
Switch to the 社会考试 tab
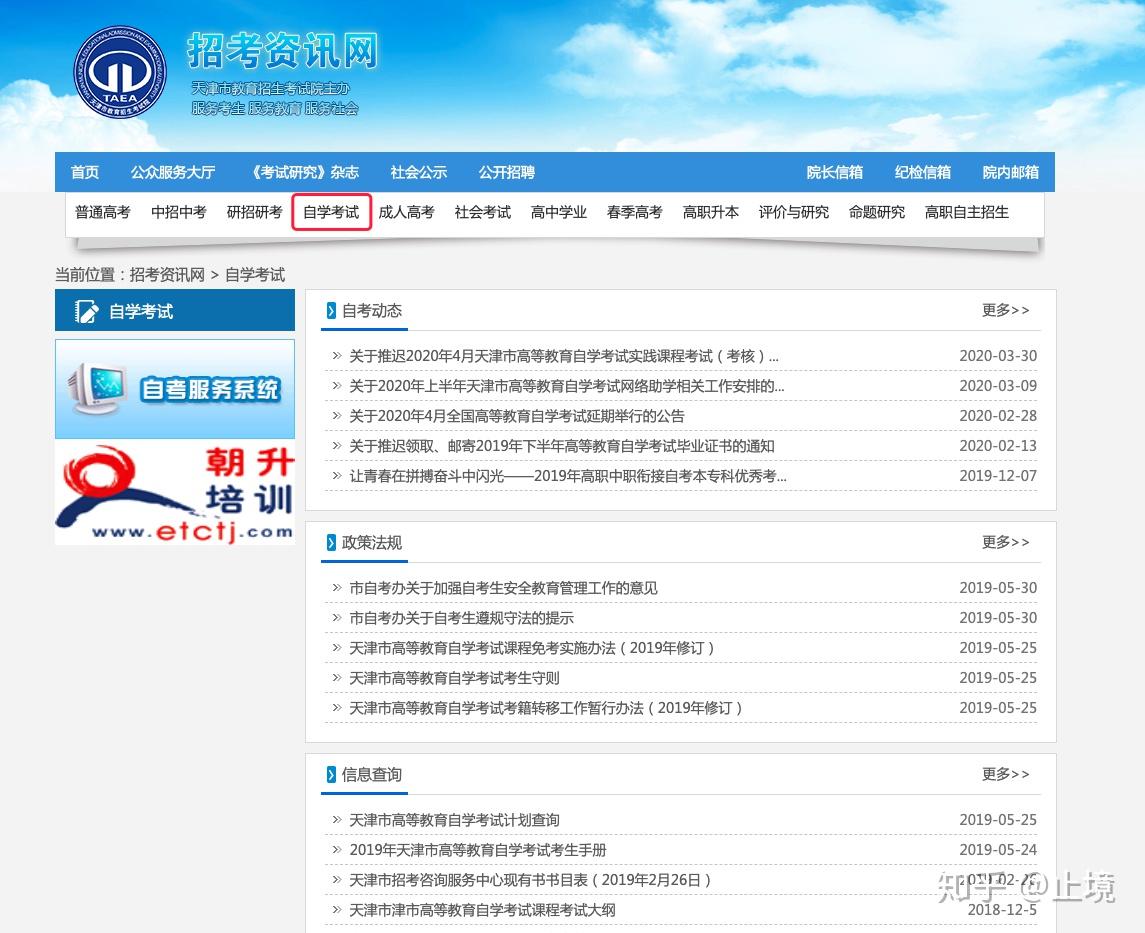[483, 212]
